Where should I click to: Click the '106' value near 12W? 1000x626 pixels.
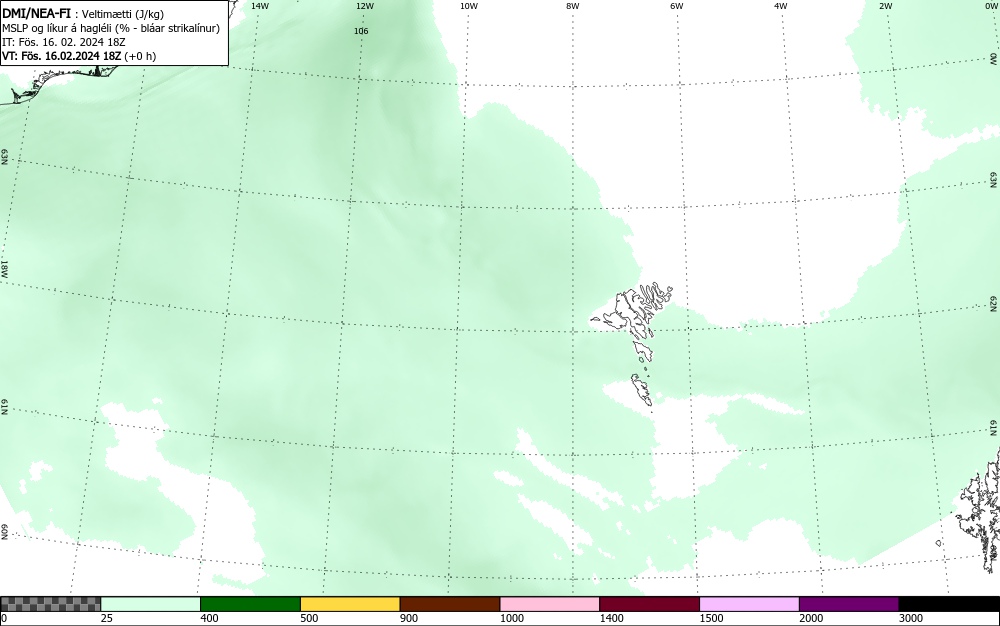click(x=361, y=31)
